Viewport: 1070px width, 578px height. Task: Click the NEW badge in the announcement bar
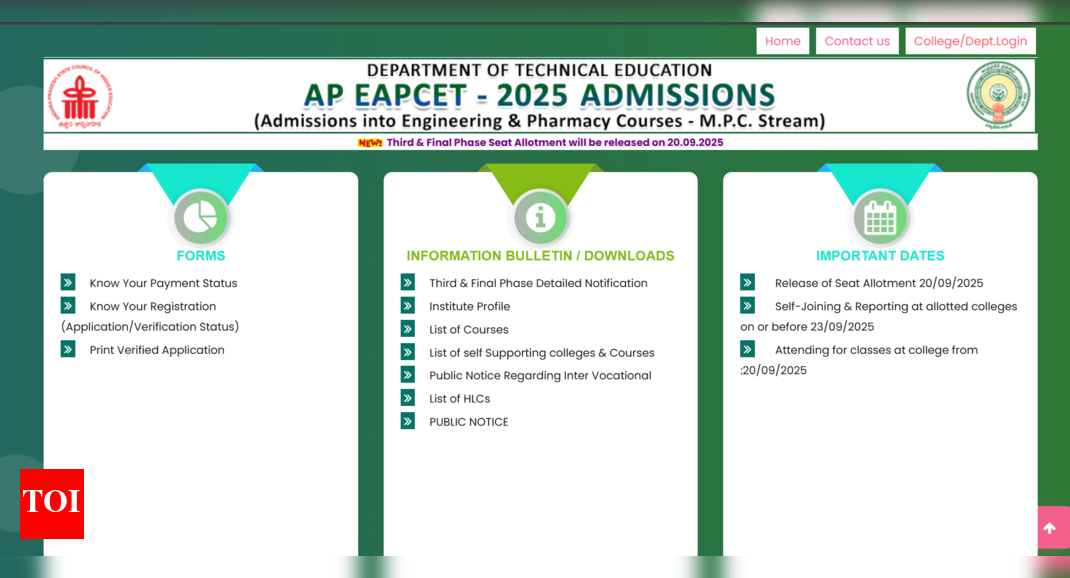click(x=370, y=143)
